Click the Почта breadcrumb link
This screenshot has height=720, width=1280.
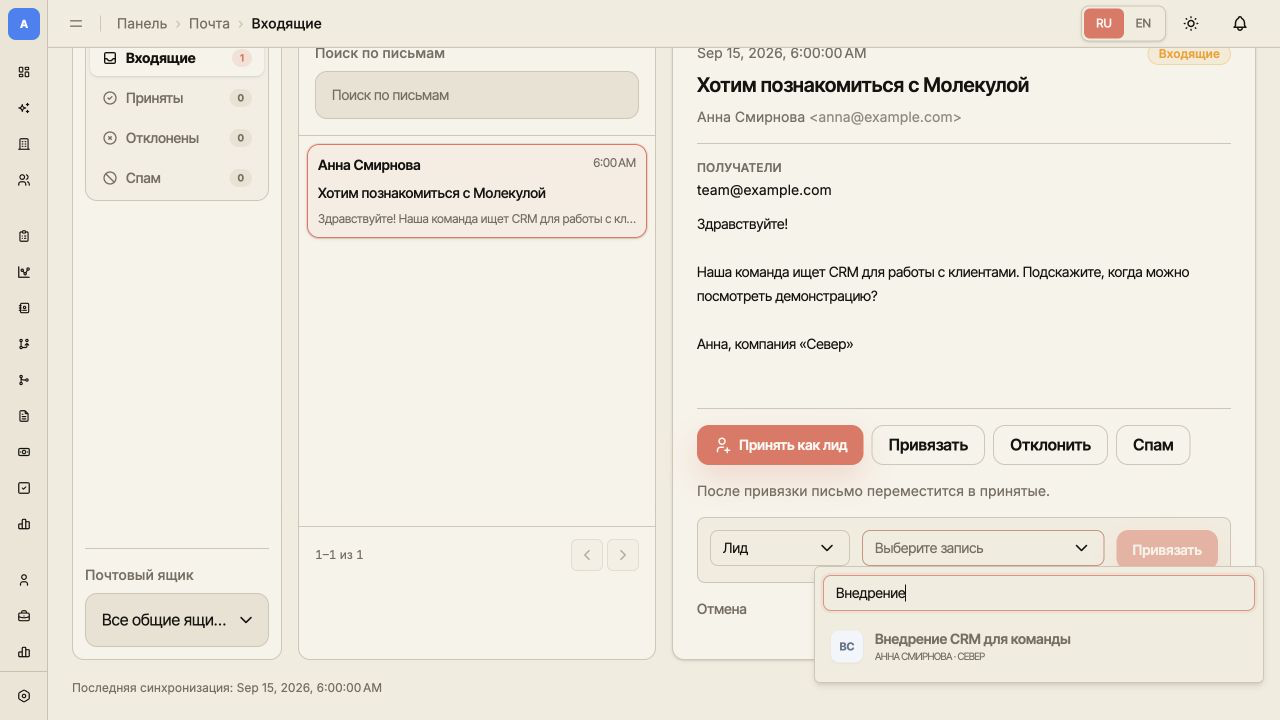pos(209,23)
